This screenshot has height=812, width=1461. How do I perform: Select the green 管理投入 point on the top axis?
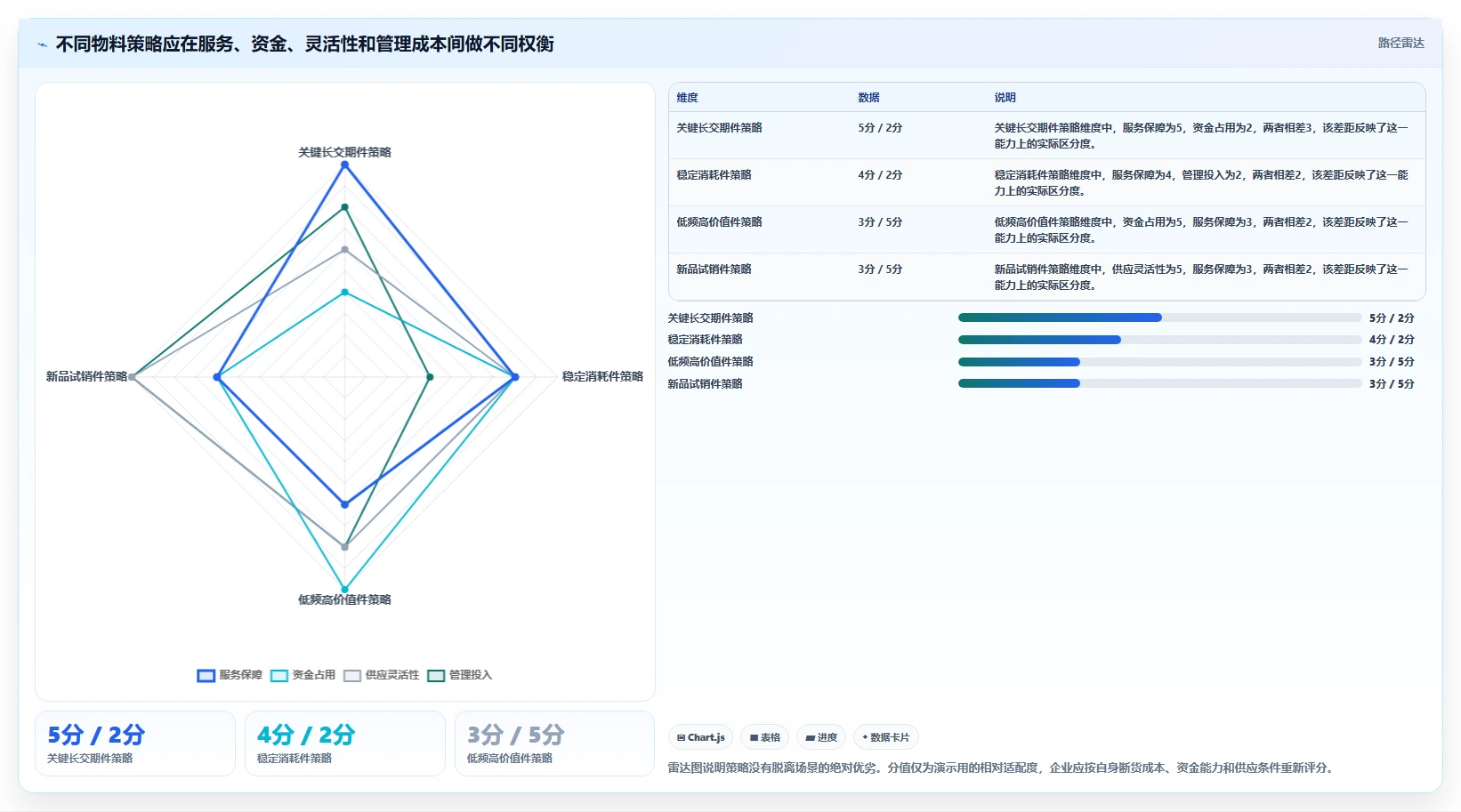[345, 207]
